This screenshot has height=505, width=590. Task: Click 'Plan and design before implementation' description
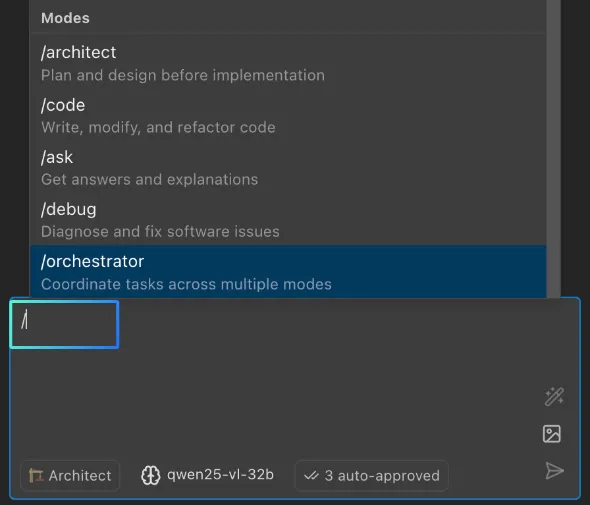click(183, 75)
